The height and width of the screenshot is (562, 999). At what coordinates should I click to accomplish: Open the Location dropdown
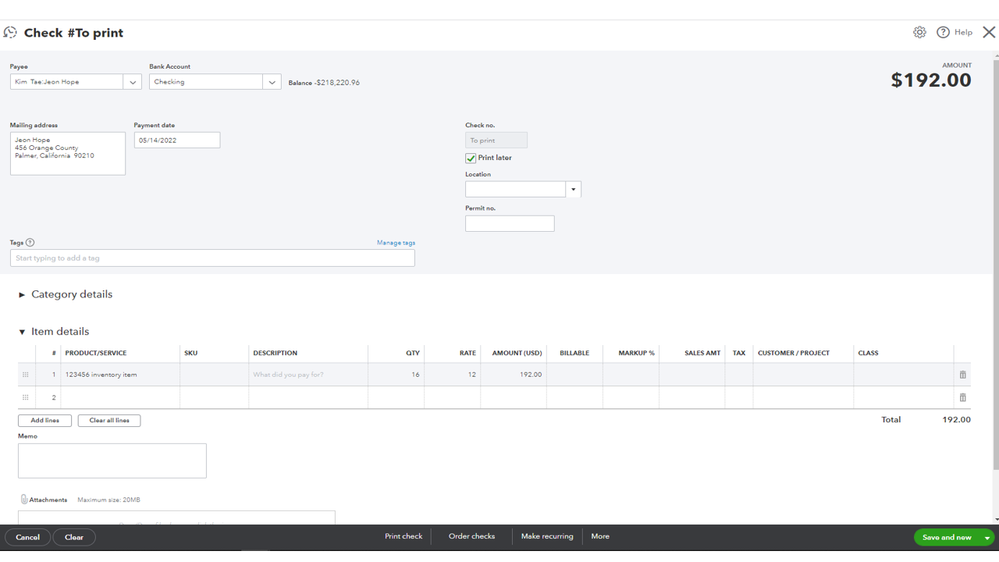point(573,189)
